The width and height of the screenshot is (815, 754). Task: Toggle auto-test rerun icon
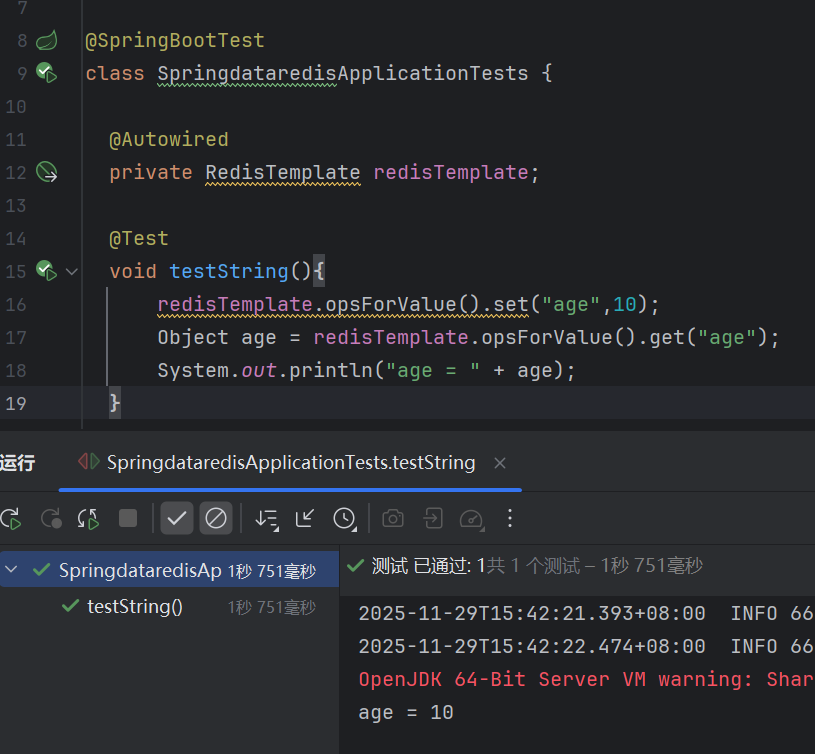(88, 519)
